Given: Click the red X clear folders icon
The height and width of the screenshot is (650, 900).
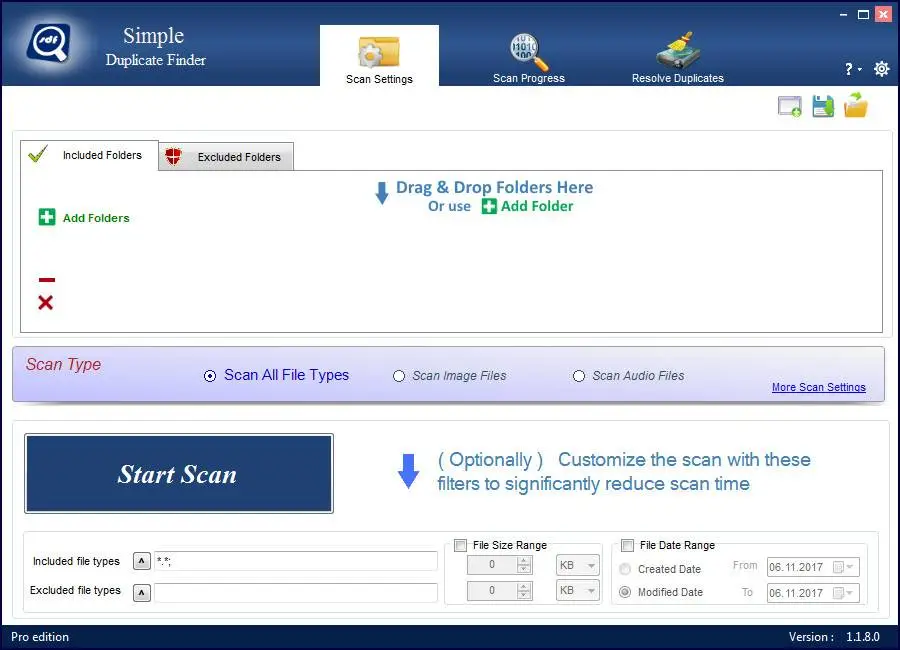Looking at the screenshot, I should coord(45,303).
